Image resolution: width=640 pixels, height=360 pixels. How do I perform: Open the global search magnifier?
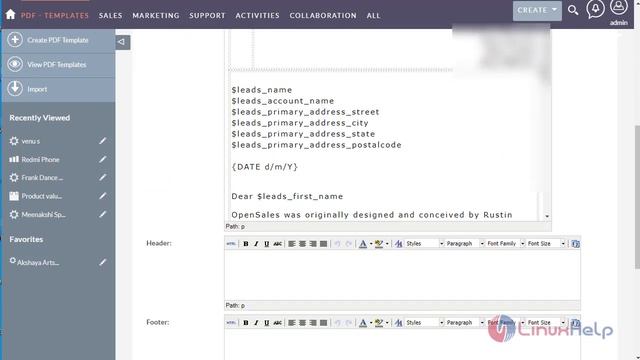pos(573,10)
